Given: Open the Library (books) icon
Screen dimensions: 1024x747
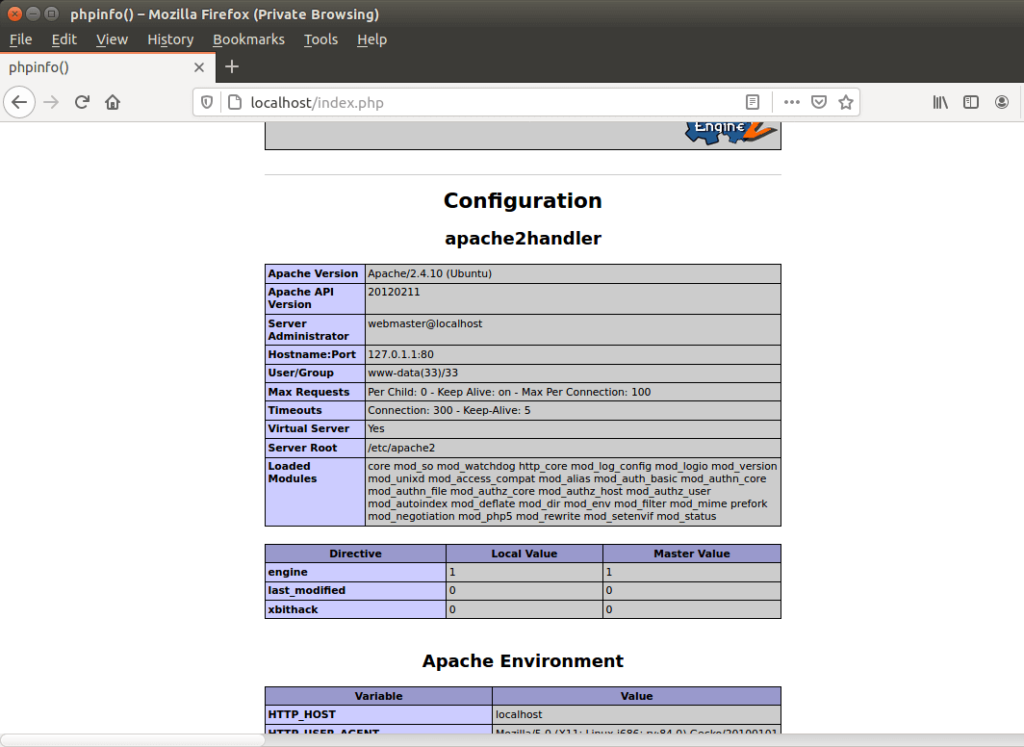Looking at the screenshot, I should tap(940, 102).
